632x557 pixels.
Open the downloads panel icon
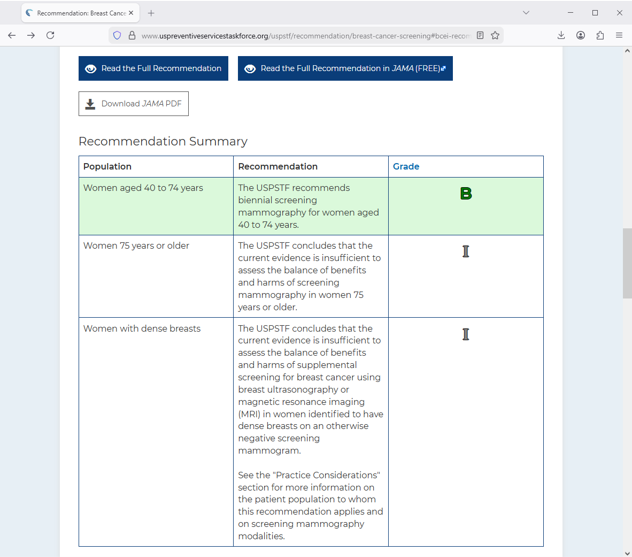[x=561, y=35]
